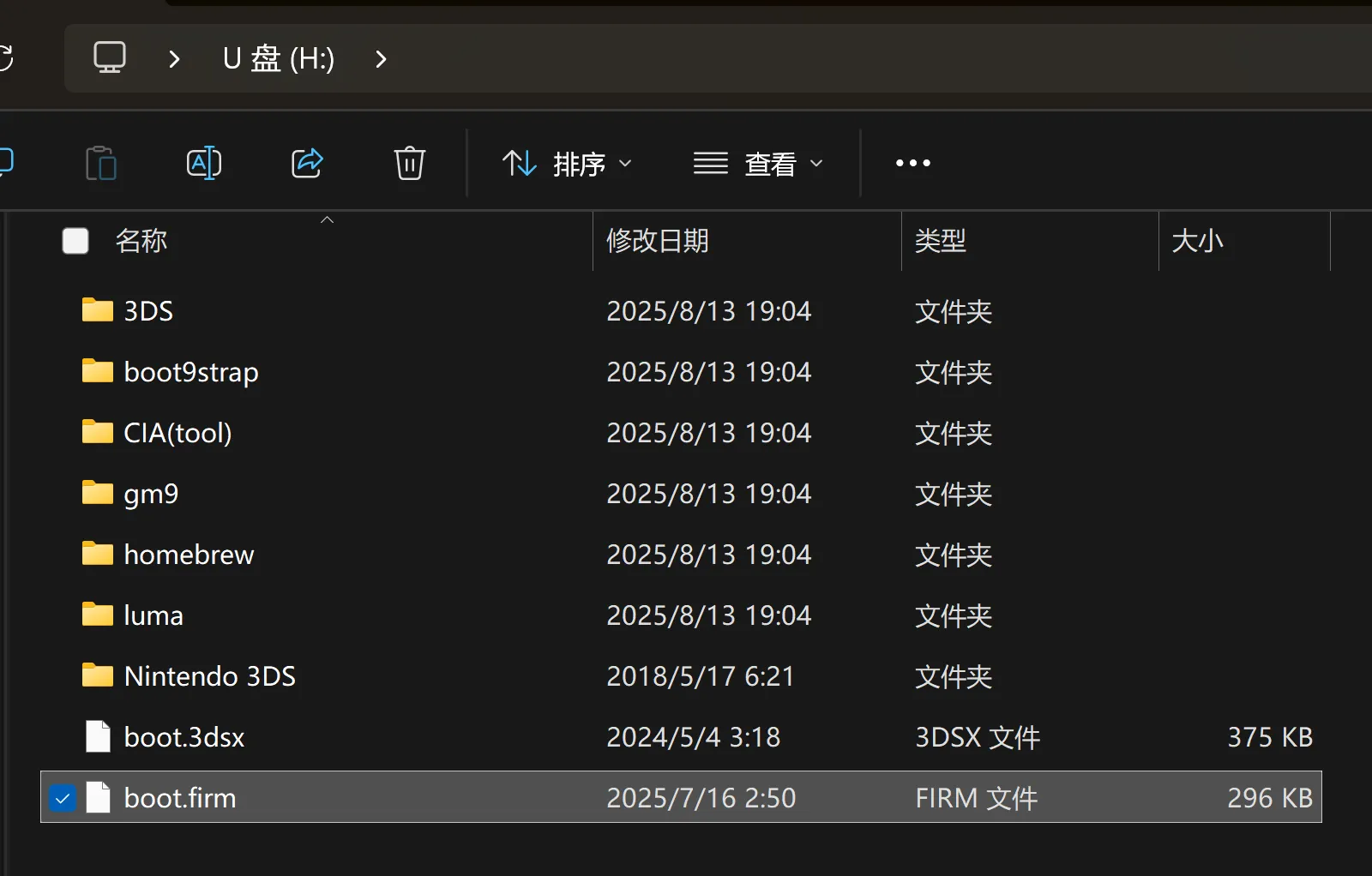Screen dimensions: 1372x876
Task: Click the Paste clipboard icon
Action: point(101,163)
